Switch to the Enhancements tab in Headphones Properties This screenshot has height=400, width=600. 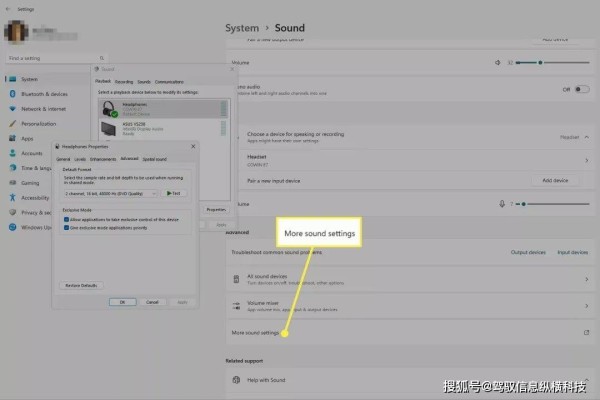[102, 159]
